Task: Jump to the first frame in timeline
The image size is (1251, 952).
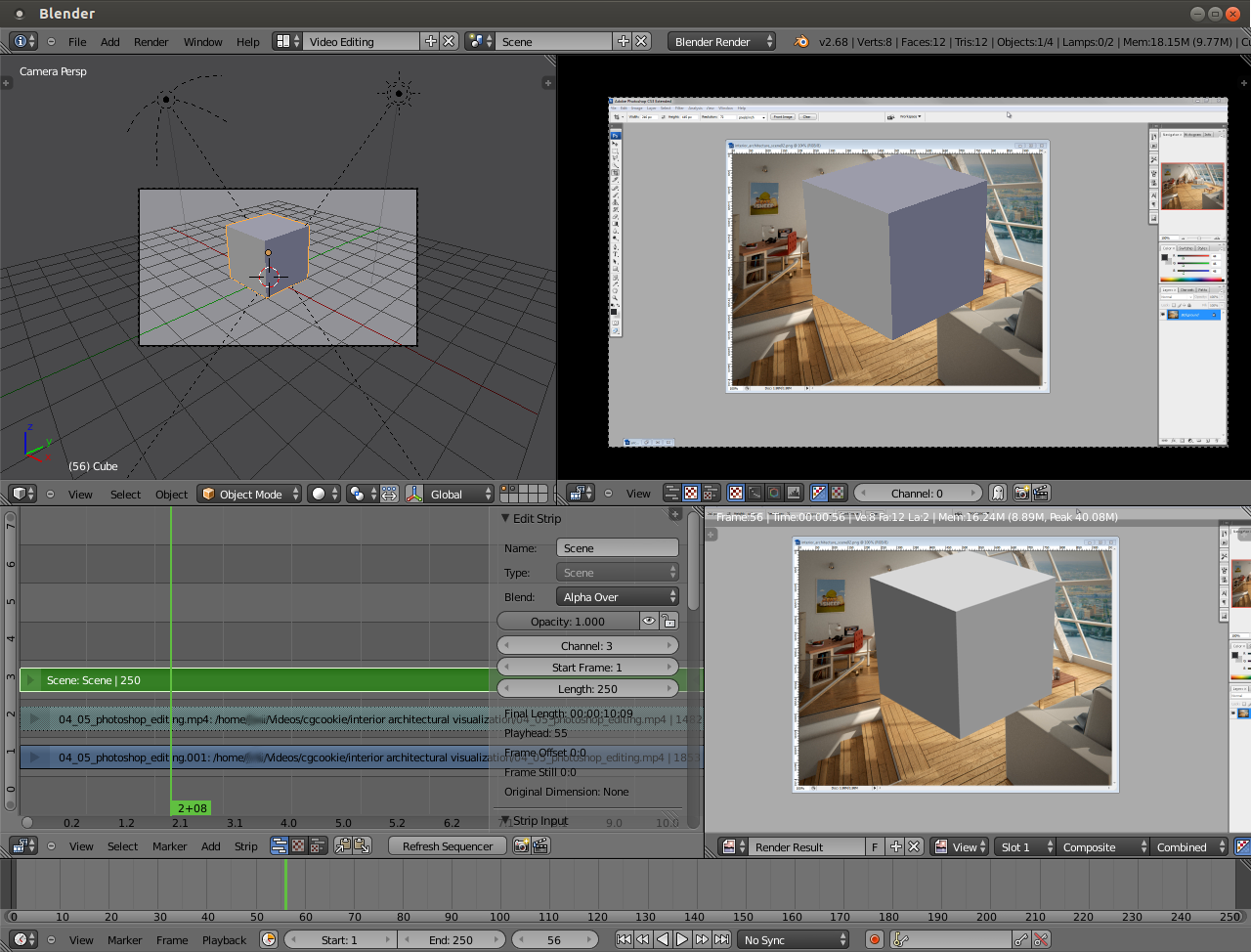Action: pos(624,939)
